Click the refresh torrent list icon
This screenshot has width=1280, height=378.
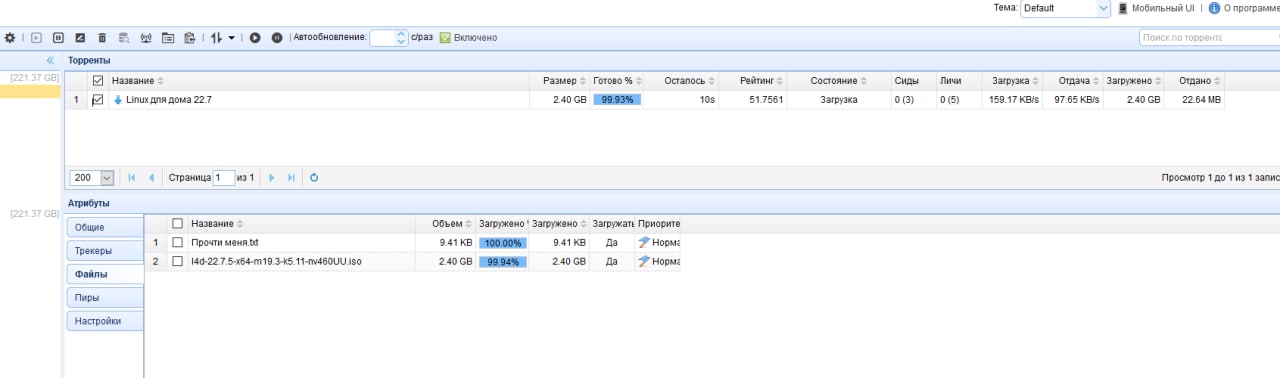tap(314, 177)
